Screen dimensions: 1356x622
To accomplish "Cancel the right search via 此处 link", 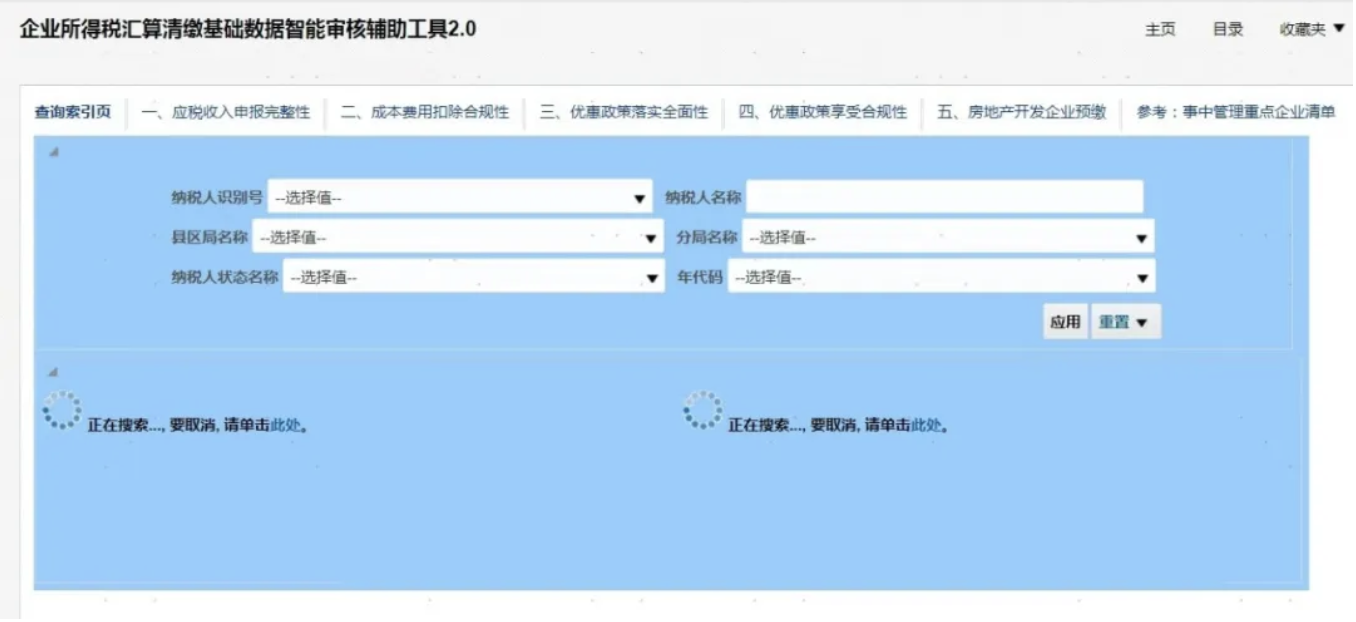I will 926,425.
